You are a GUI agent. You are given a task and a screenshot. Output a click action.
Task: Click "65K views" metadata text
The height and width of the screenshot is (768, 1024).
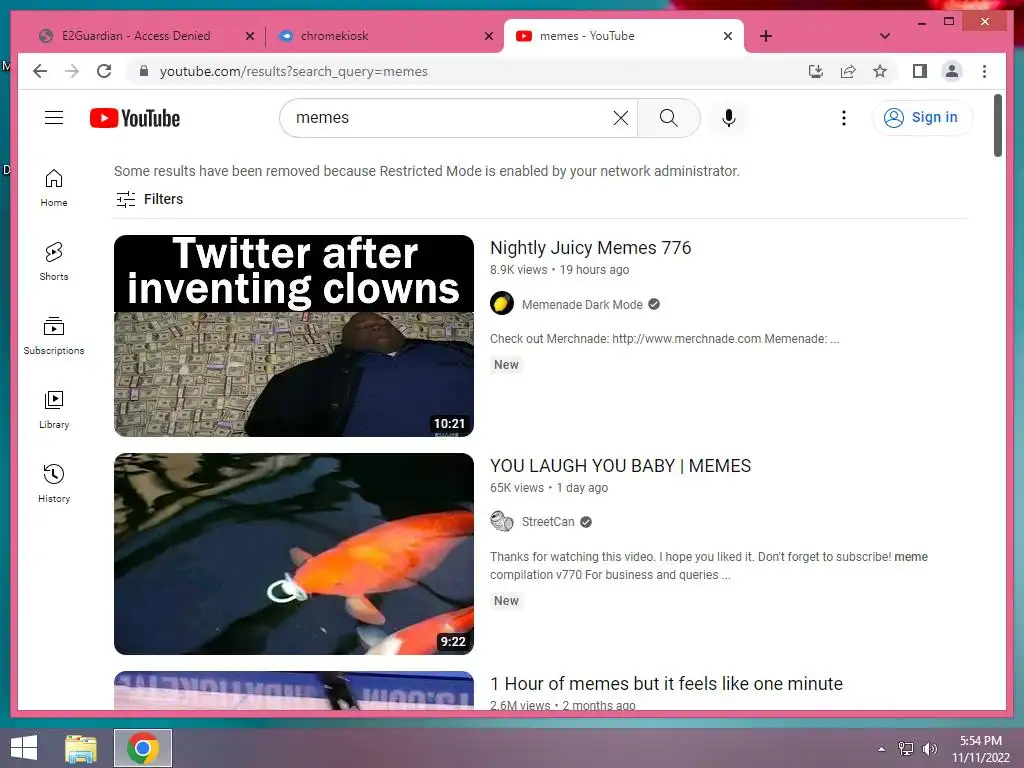click(517, 488)
